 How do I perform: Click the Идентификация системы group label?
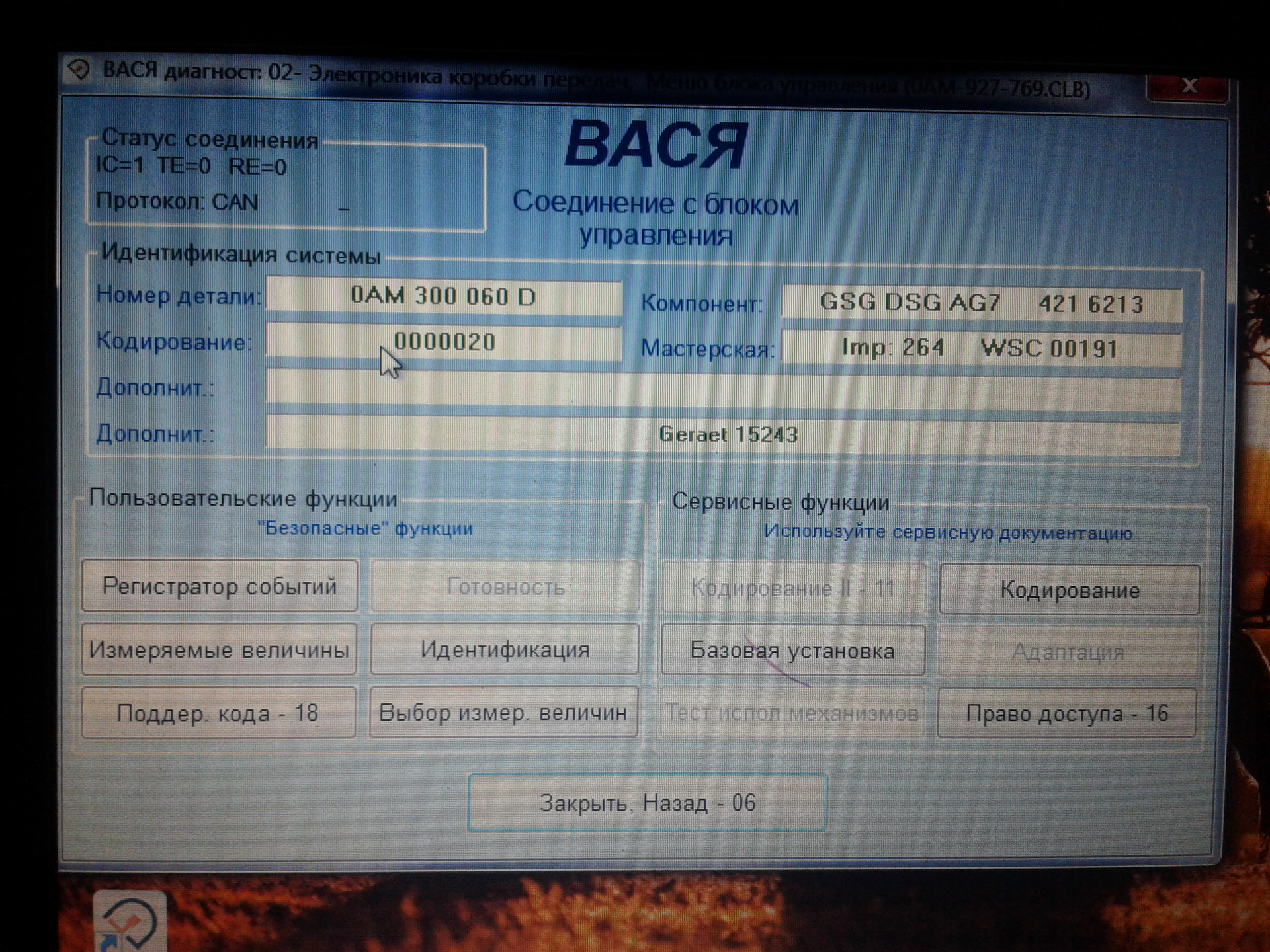point(241,254)
